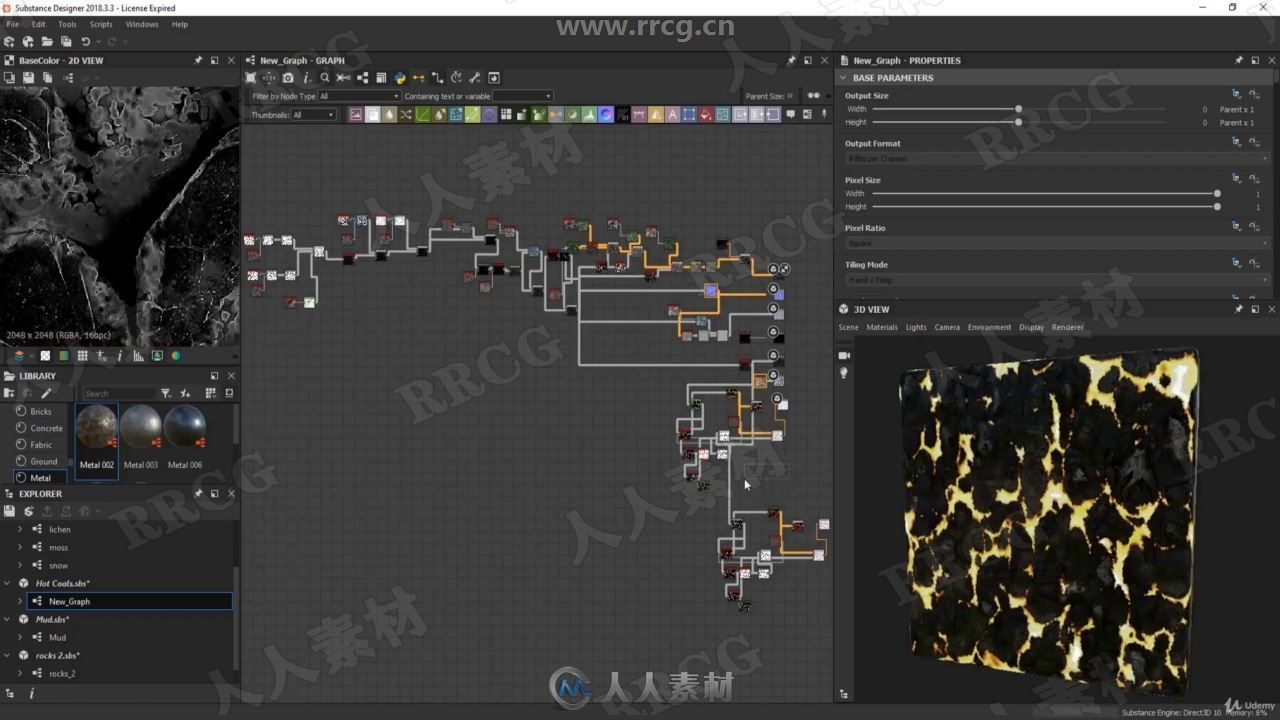Image resolution: width=1280 pixels, height=720 pixels.
Task: Adjust the Output Size Width slider
Action: [1018, 109]
